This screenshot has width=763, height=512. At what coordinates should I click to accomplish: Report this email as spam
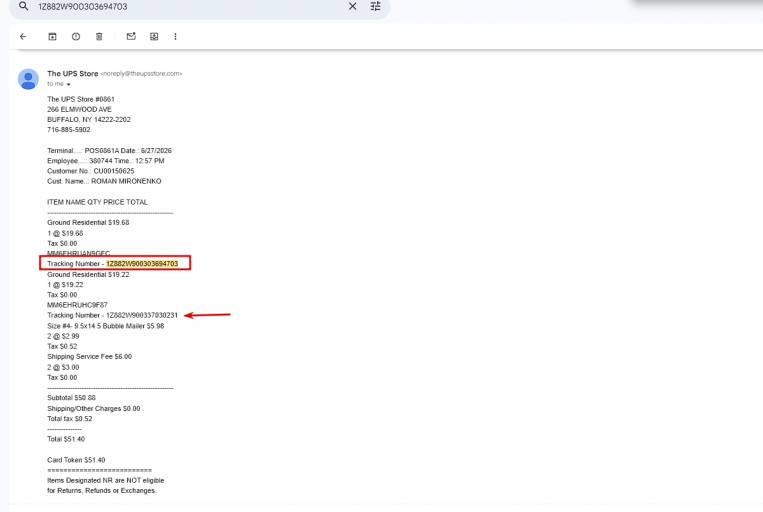(76, 37)
